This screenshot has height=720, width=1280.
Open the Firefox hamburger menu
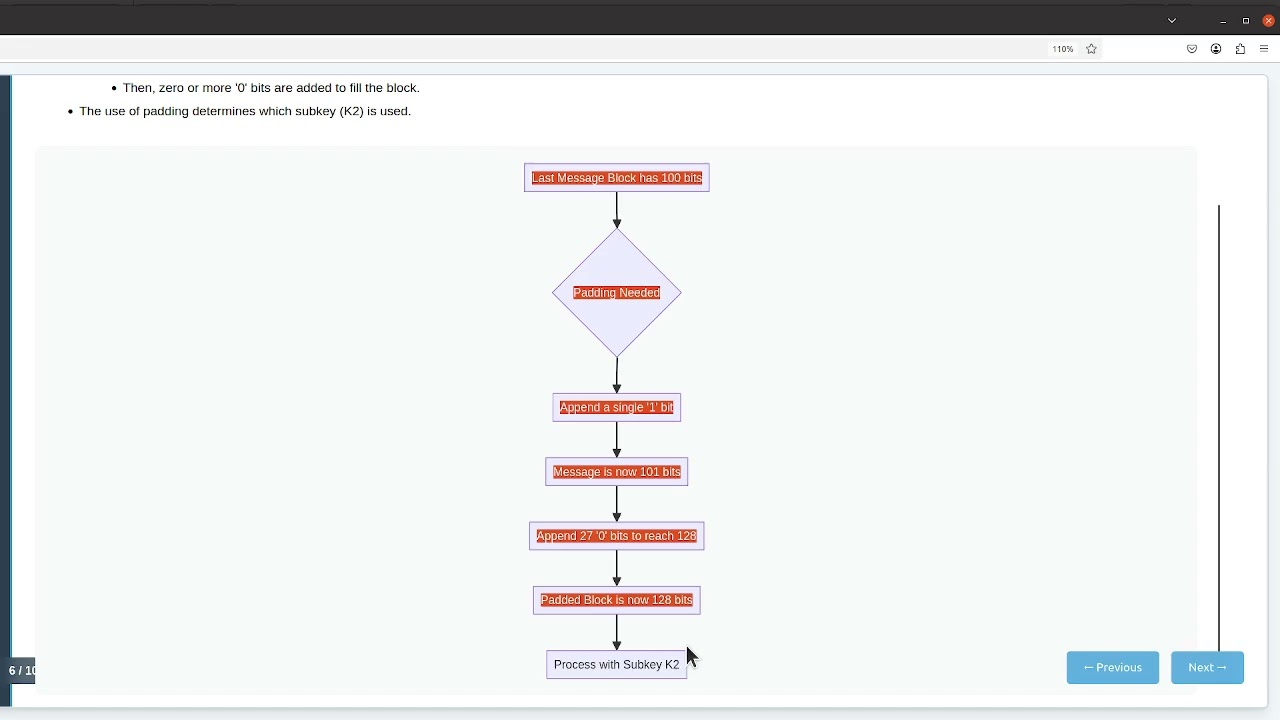pyautogui.click(x=1264, y=49)
